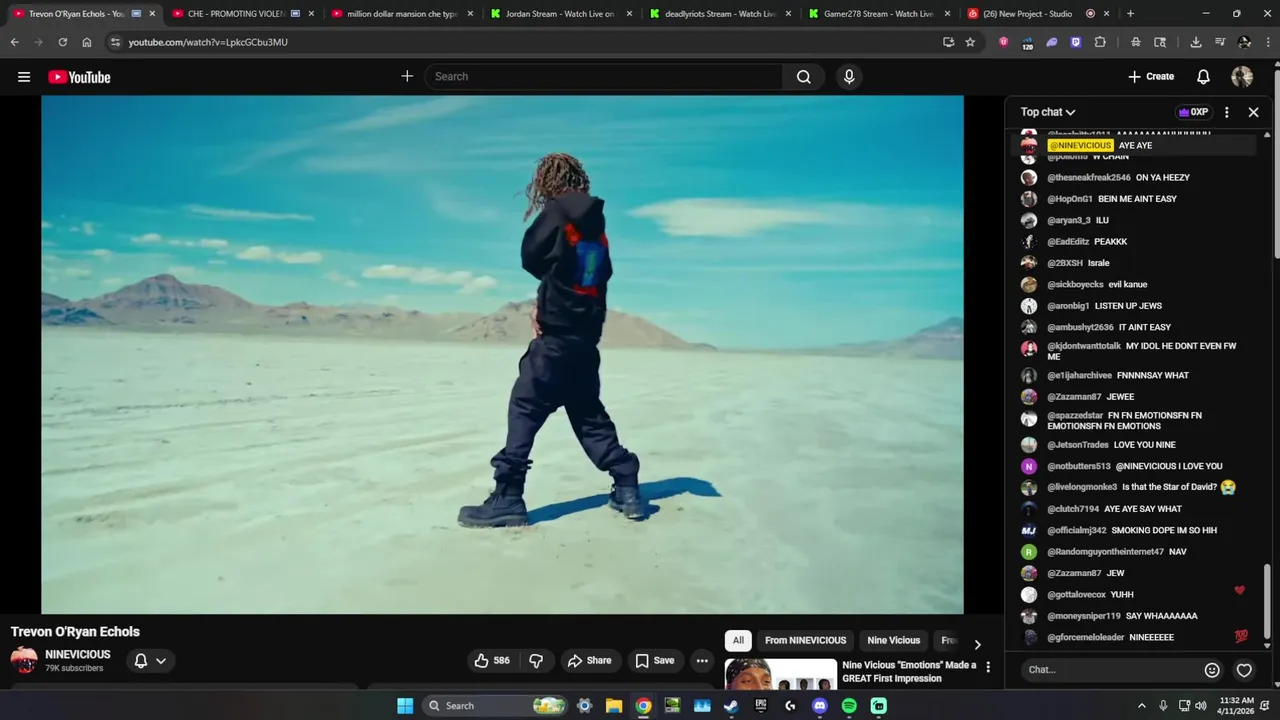1280x720 pixels.
Task: Open emoji picker in chat box
Action: (x=1212, y=670)
